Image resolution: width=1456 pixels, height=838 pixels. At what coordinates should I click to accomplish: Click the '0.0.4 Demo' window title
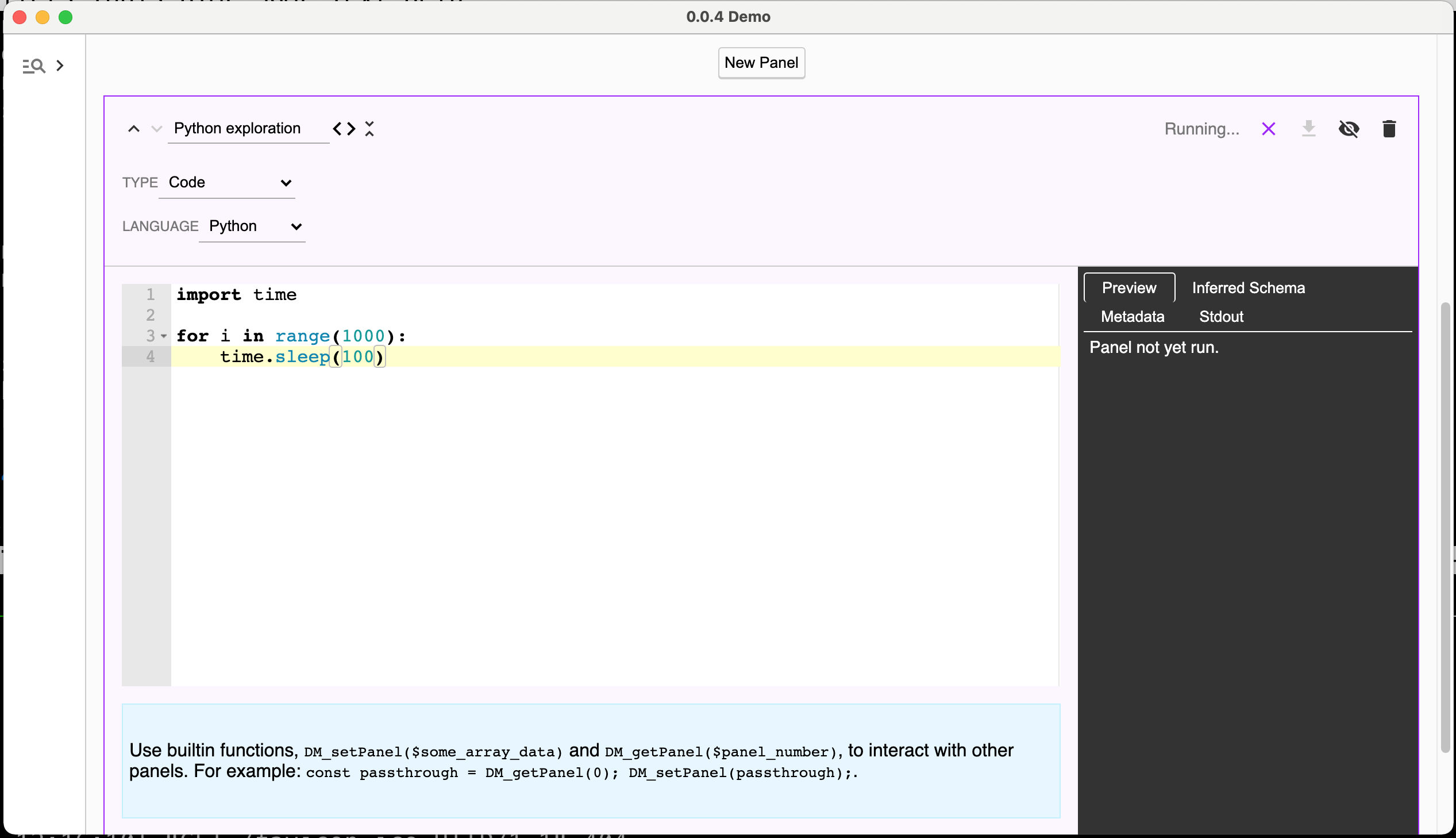[729, 17]
